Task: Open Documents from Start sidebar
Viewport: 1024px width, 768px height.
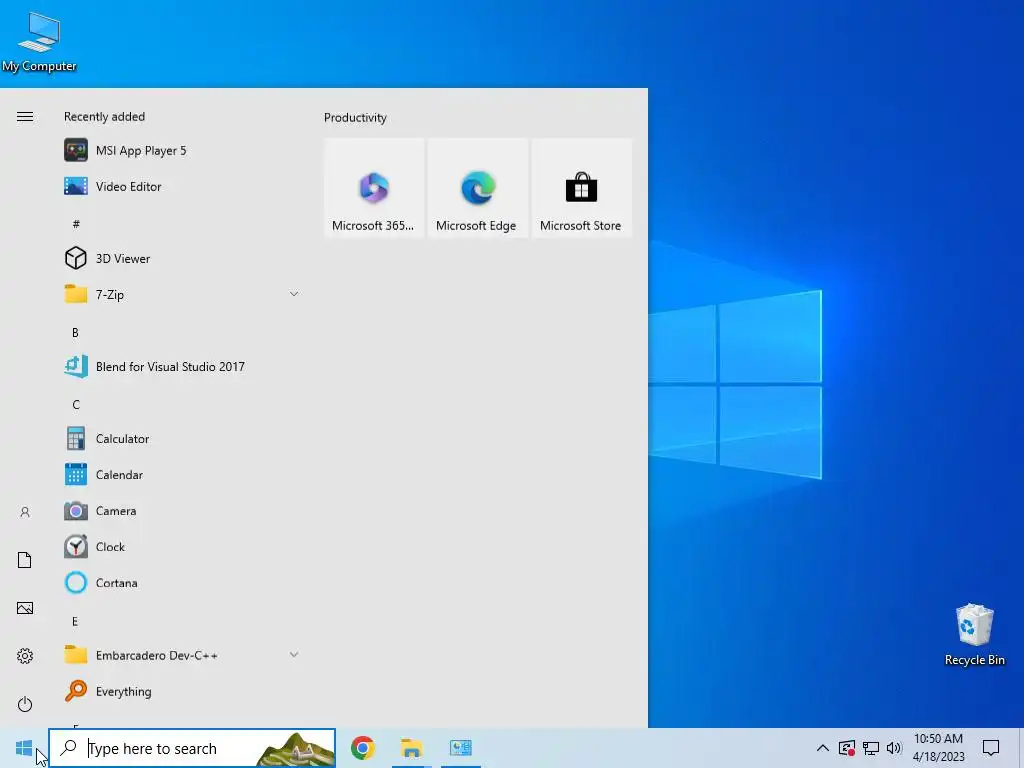Action: pyautogui.click(x=25, y=560)
